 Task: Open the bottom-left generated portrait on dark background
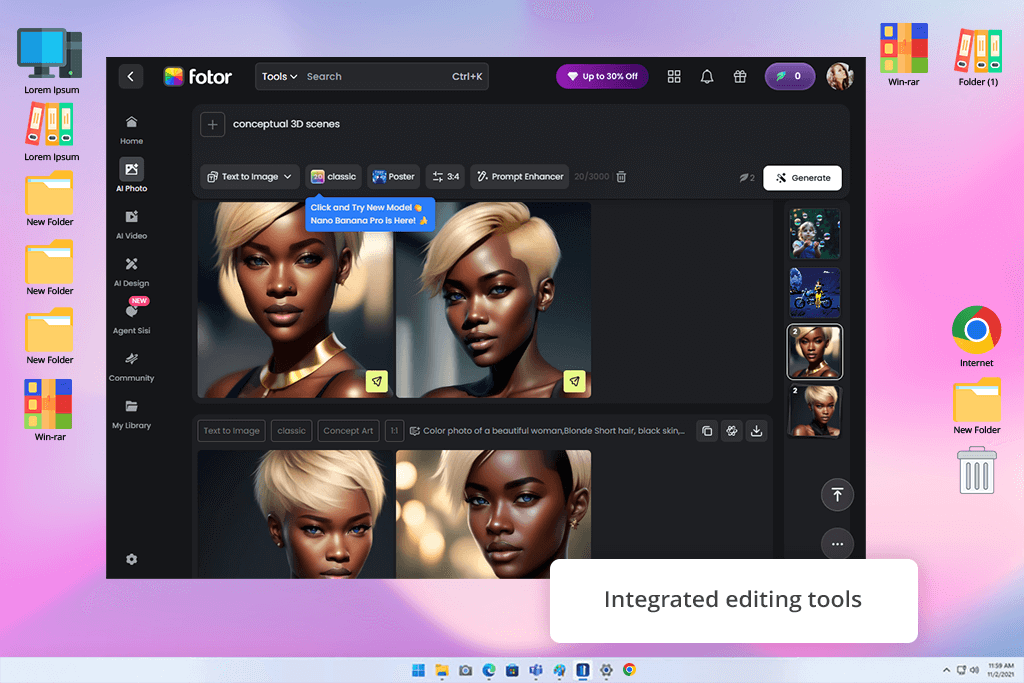295,514
